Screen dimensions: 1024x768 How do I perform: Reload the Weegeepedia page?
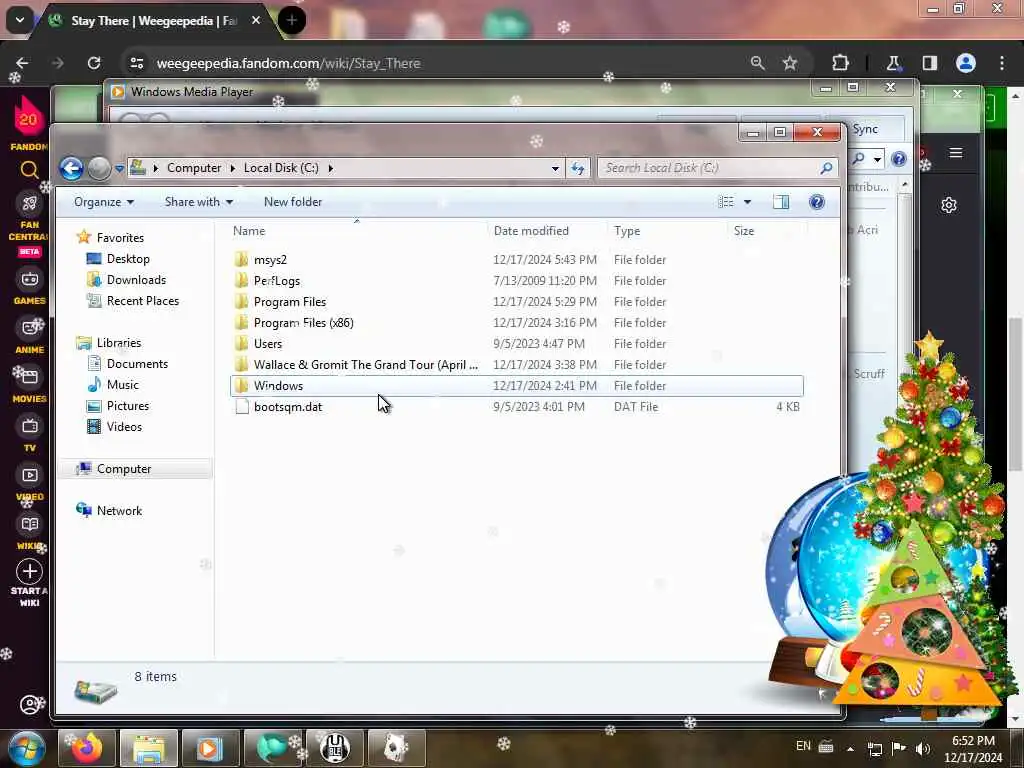coord(94,63)
